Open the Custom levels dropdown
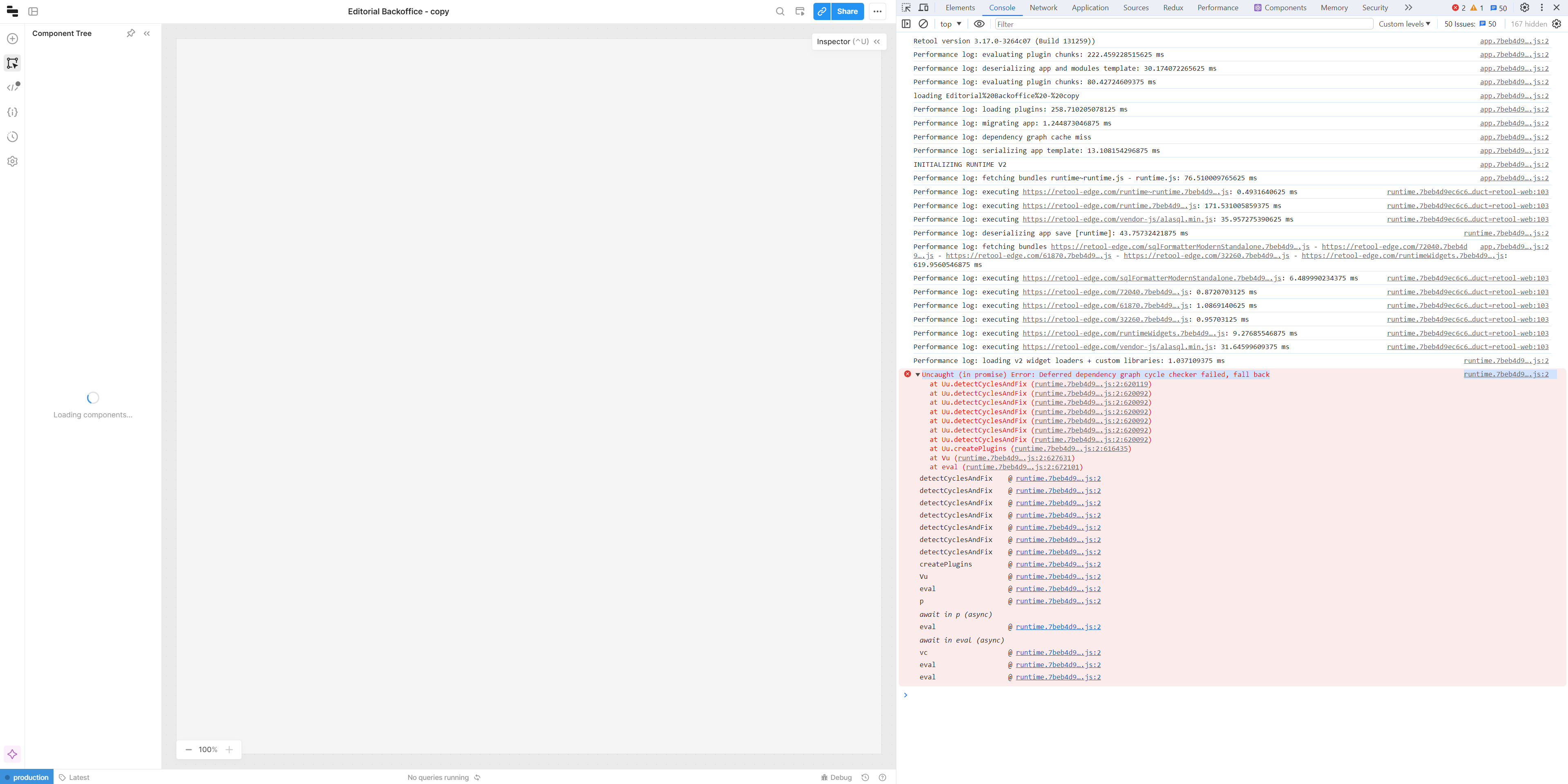The width and height of the screenshot is (1568, 784). [1404, 24]
